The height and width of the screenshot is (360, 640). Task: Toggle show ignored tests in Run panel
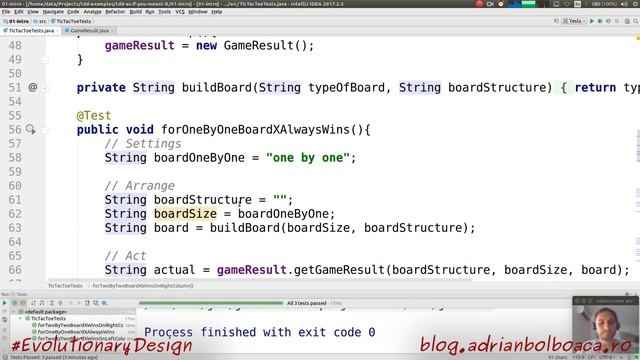click(23, 303)
